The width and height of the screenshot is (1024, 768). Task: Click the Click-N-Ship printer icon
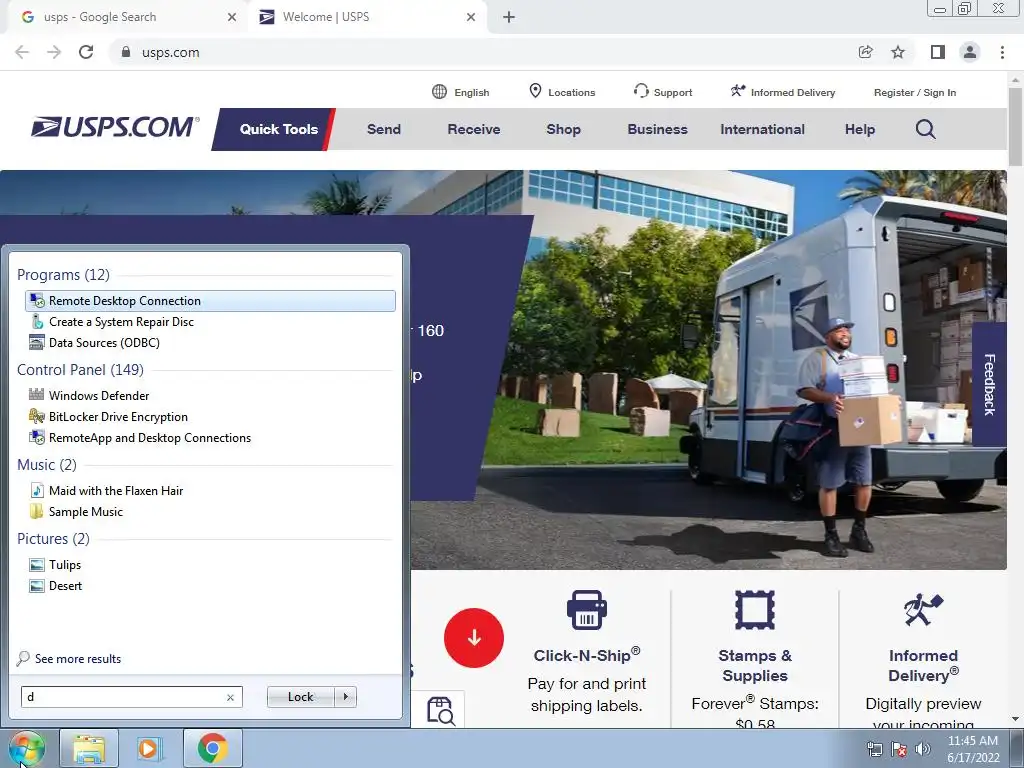(x=586, y=610)
